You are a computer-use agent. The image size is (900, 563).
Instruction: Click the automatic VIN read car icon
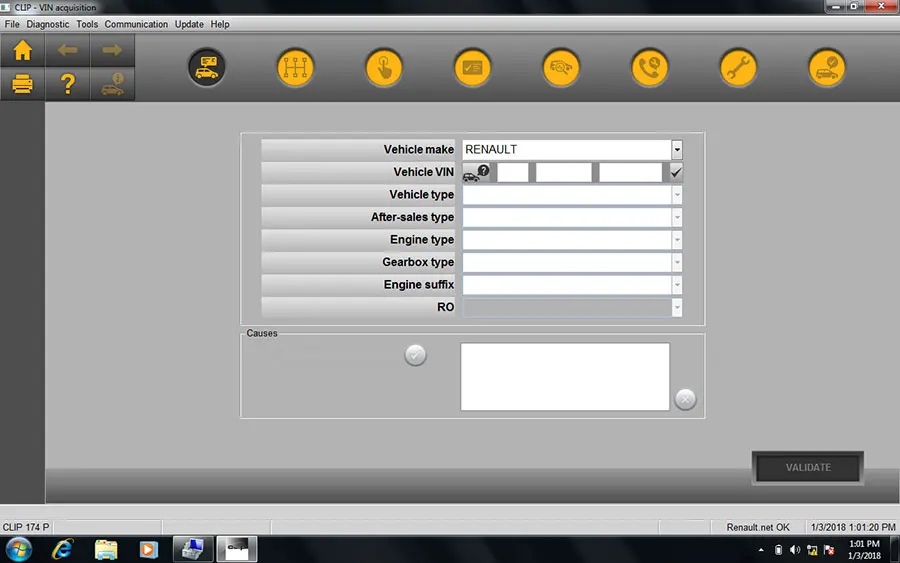pyautogui.click(x=476, y=172)
